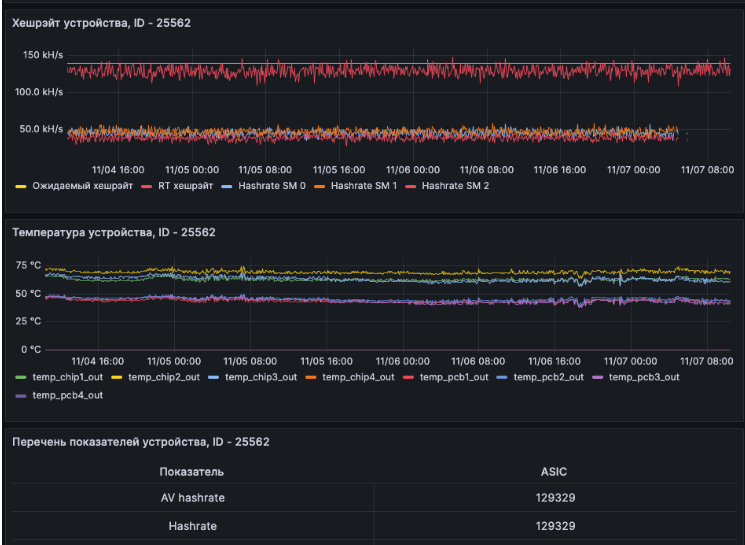
Task: Open the Перечень показателей устройства panel menu
Action: point(140,442)
